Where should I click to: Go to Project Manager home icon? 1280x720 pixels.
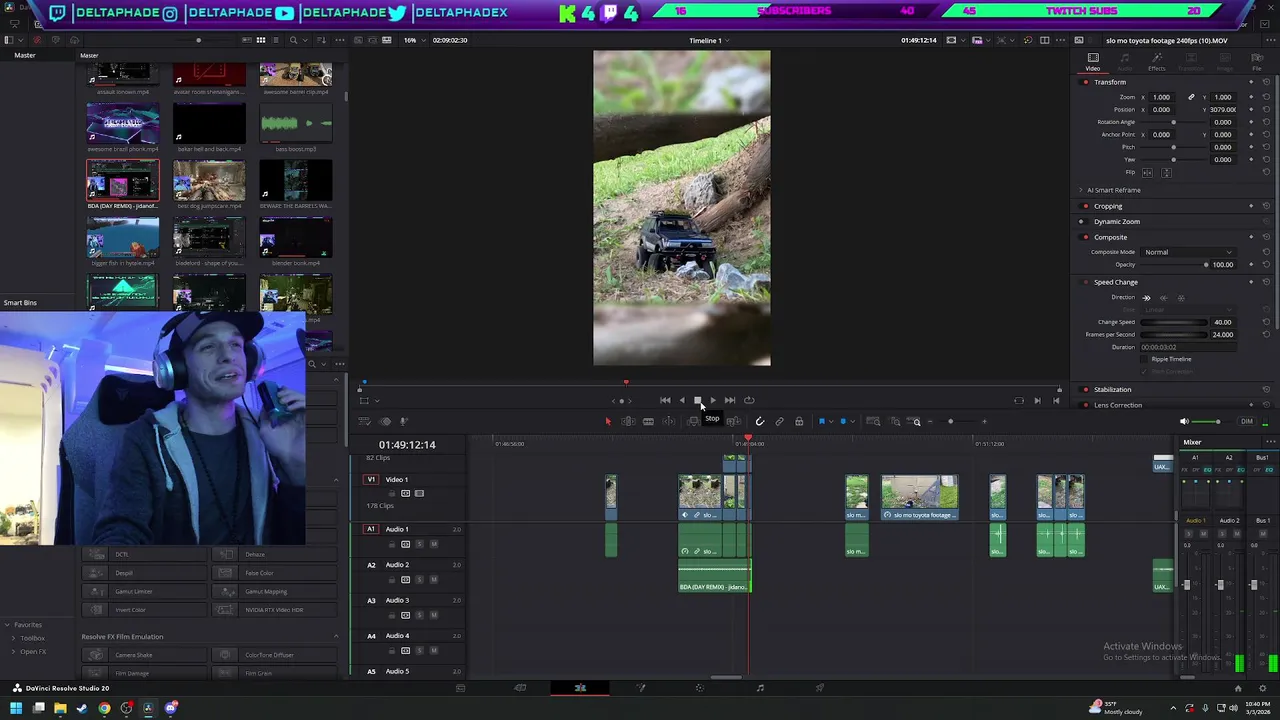click(x=1238, y=688)
